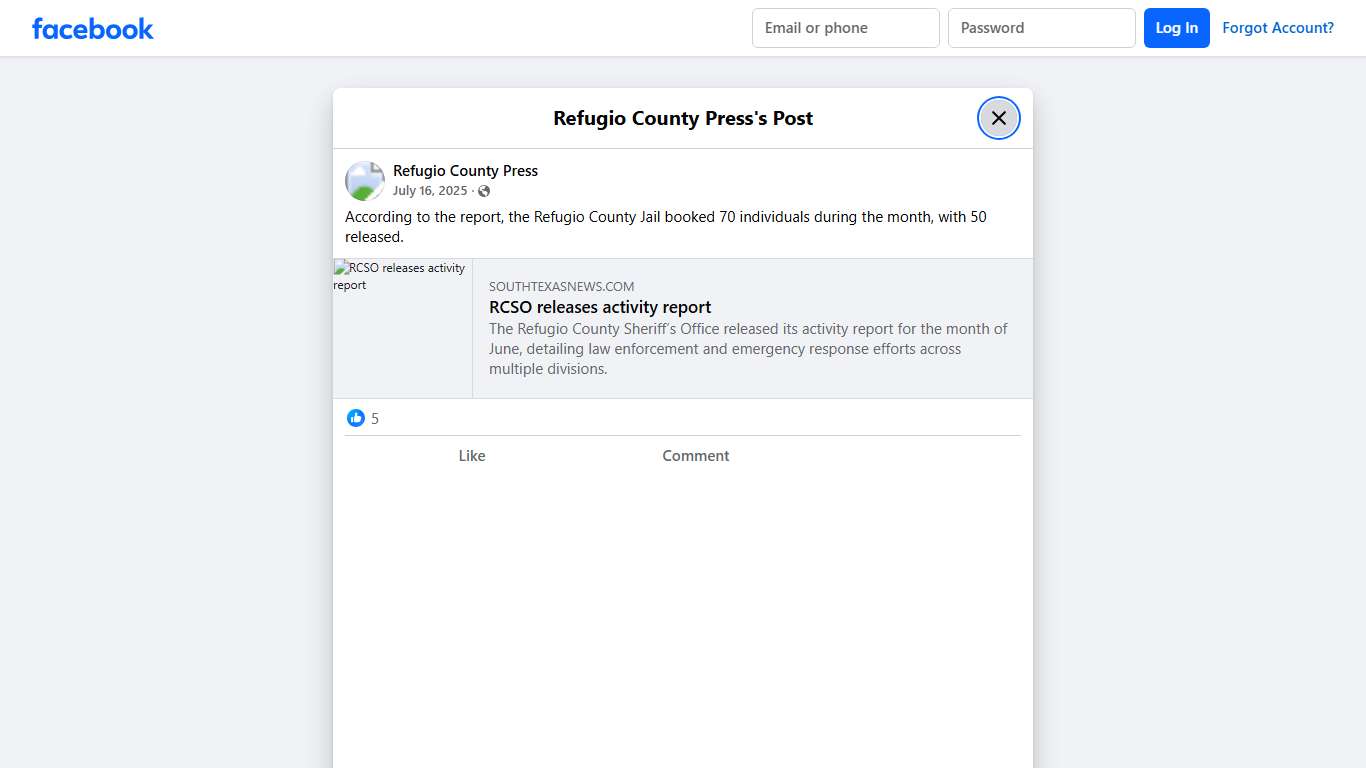This screenshot has width=1366, height=768.
Task: Activate the Comment option on the post
Action: pos(695,455)
